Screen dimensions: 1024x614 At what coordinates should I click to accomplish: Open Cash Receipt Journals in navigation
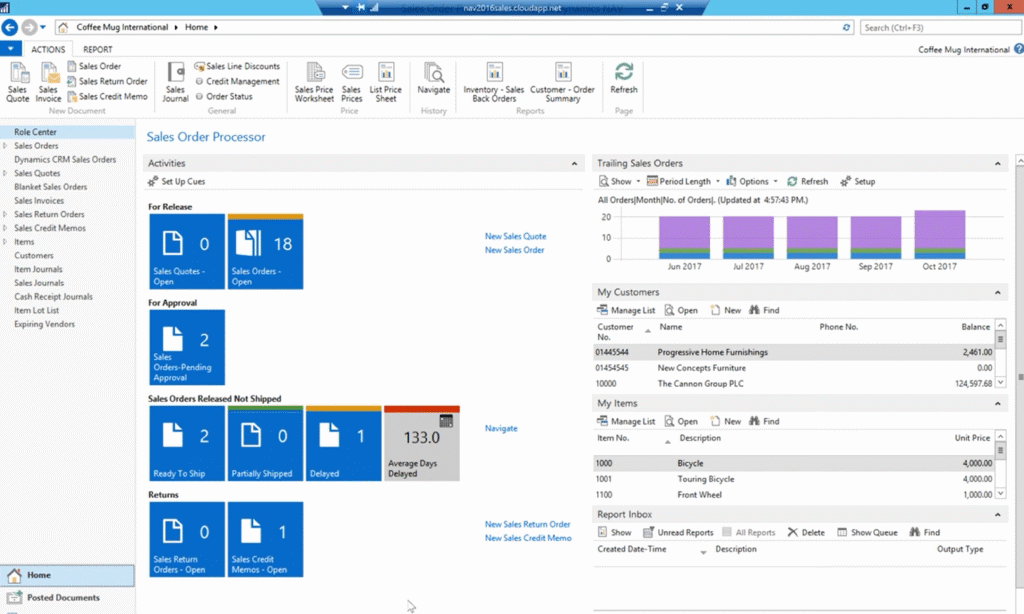click(54, 297)
